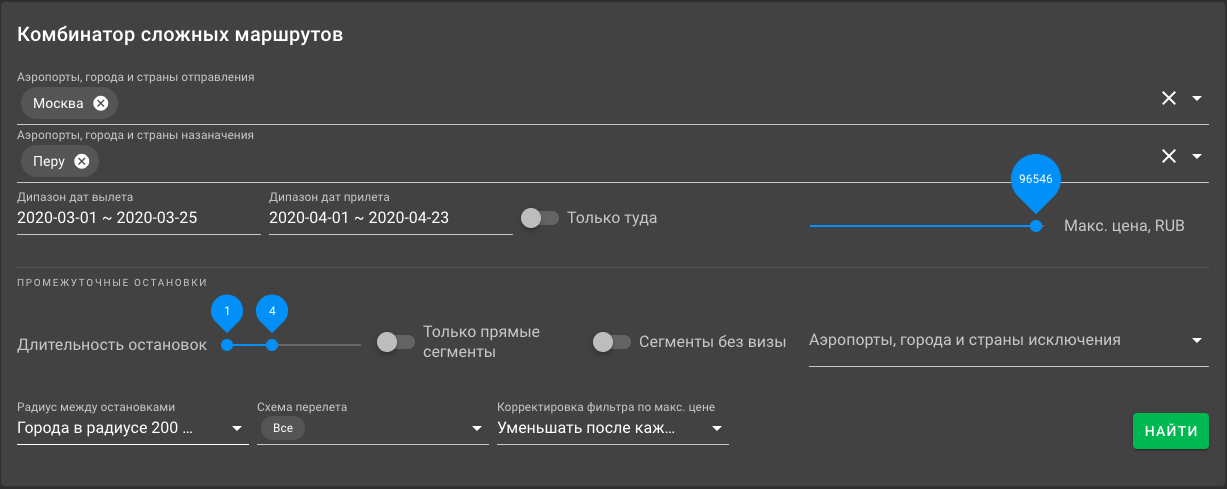Enable Только прямые сегменты switch
The width and height of the screenshot is (1227, 489).
coord(394,342)
